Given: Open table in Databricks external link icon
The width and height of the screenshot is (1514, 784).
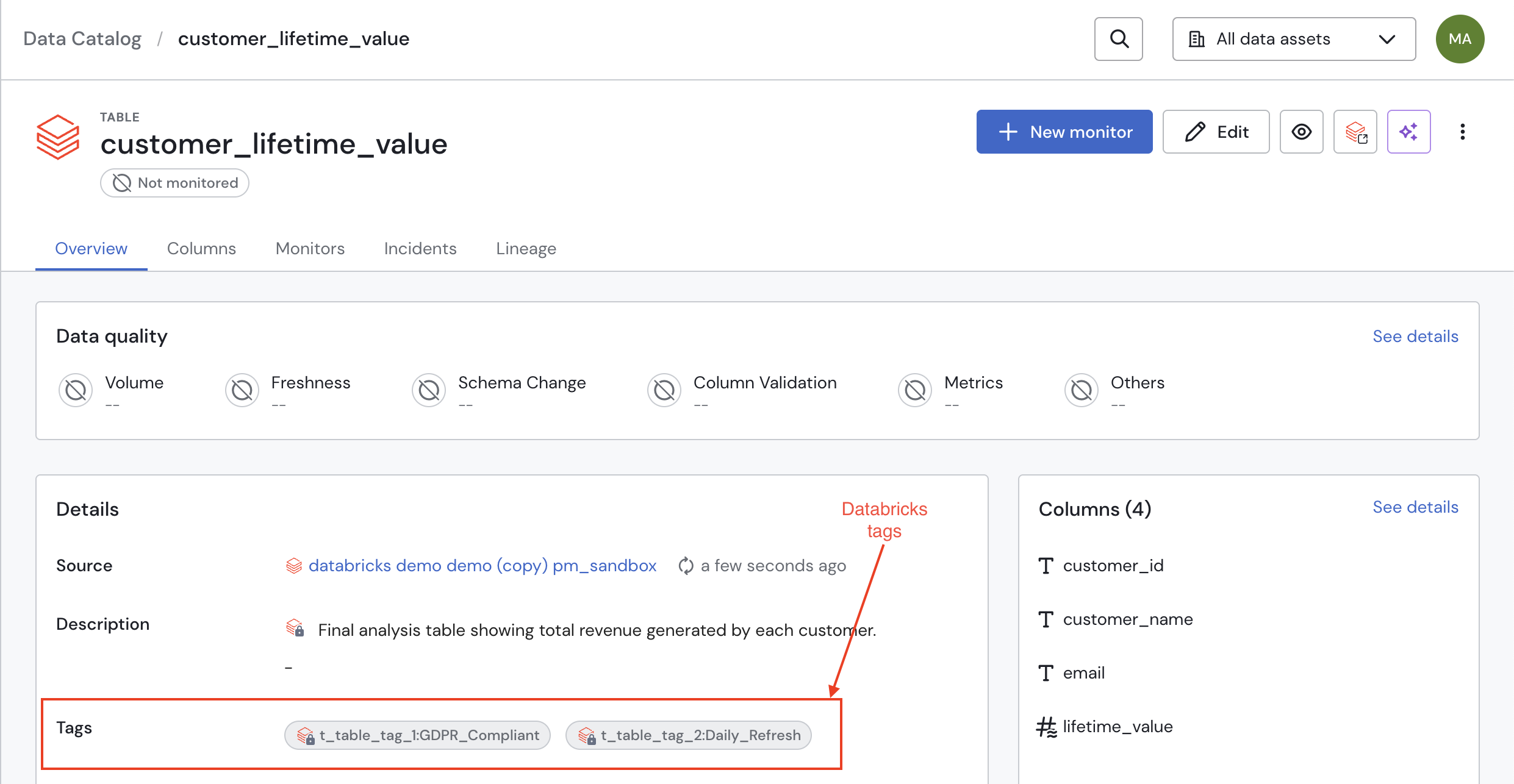Looking at the screenshot, I should (x=1355, y=132).
